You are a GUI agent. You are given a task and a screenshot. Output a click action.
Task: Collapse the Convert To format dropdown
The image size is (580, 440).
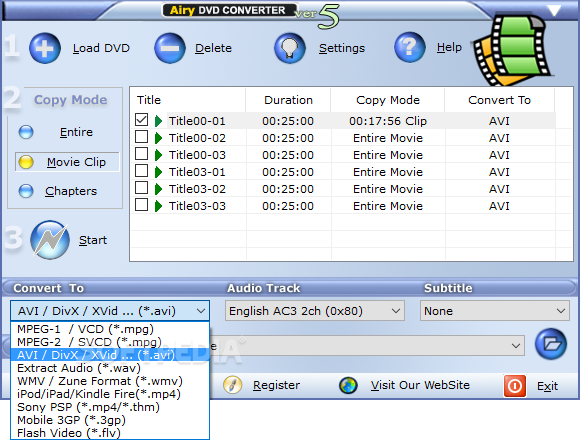(x=201, y=311)
